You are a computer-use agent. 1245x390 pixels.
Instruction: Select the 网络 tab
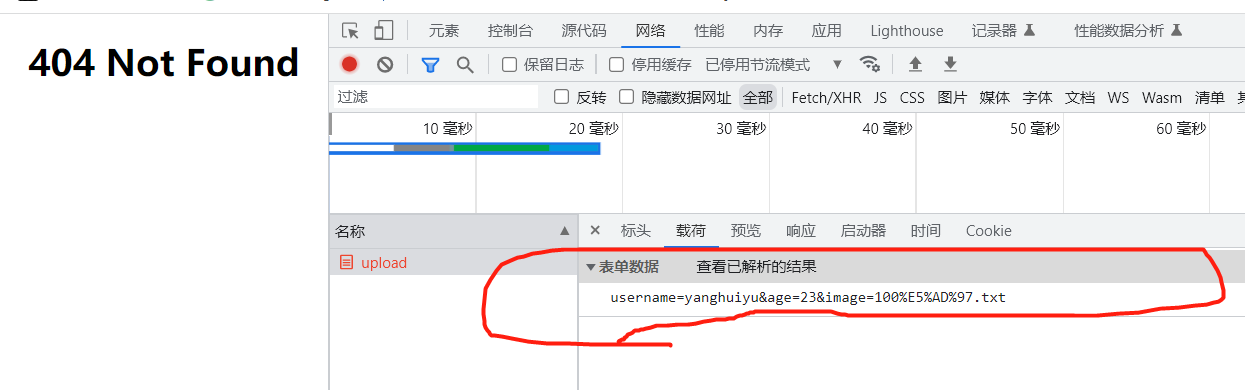coord(650,31)
